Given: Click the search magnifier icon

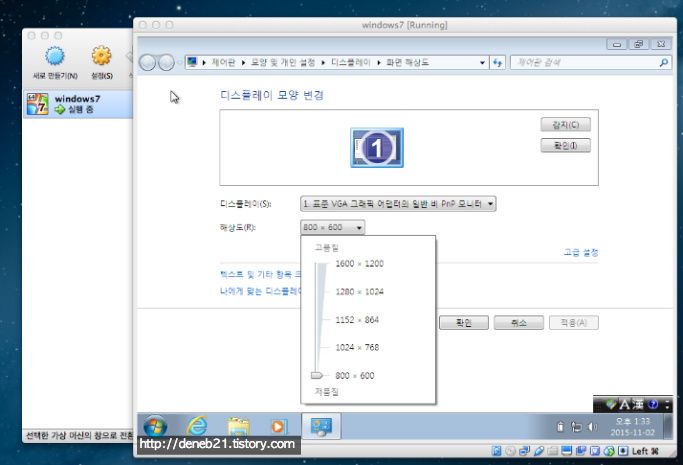Looking at the screenshot, I should 664,63.
